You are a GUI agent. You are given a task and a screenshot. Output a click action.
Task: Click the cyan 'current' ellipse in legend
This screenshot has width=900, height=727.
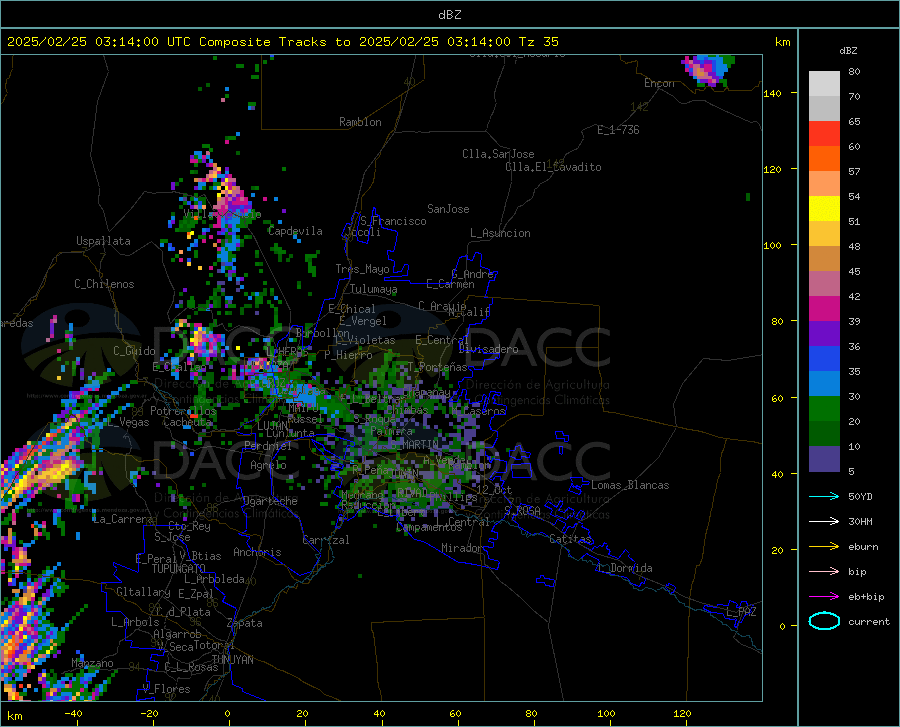[x=824, y=621]
